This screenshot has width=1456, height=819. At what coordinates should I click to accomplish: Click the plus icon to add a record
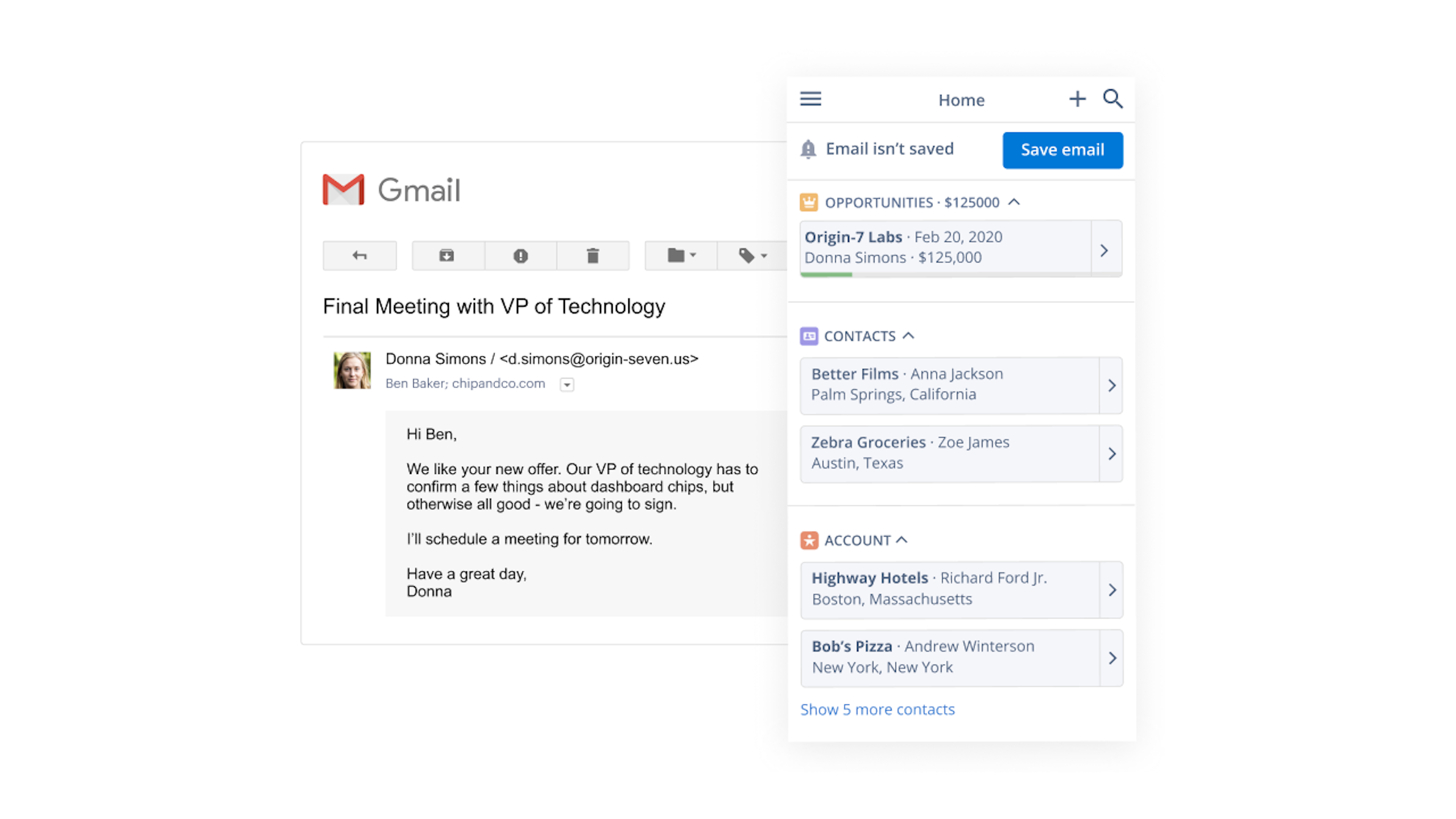point(1077,99)
